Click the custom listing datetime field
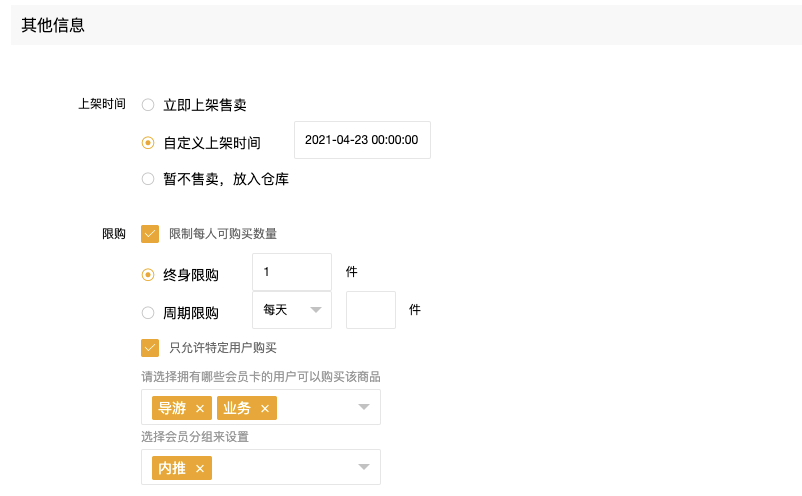 (362, 140)
